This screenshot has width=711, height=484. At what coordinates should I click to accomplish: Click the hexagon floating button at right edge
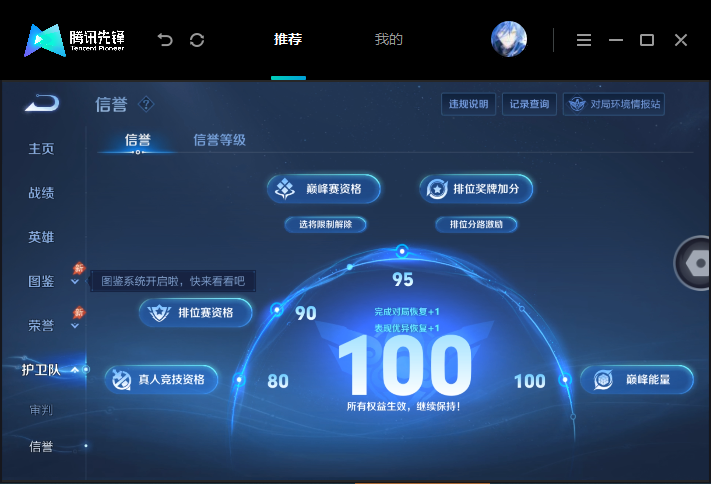pyautogui.click(x=692, y=263)
